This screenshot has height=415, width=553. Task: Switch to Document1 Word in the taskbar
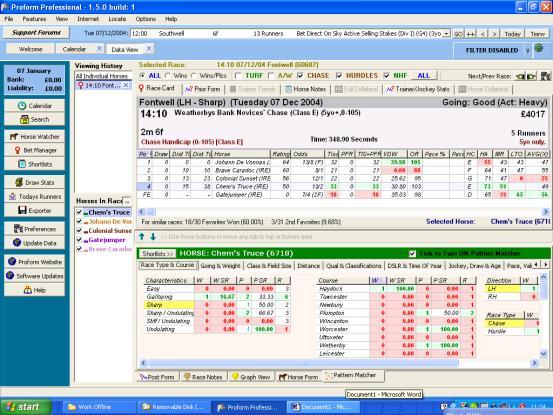tap(323, 407)
